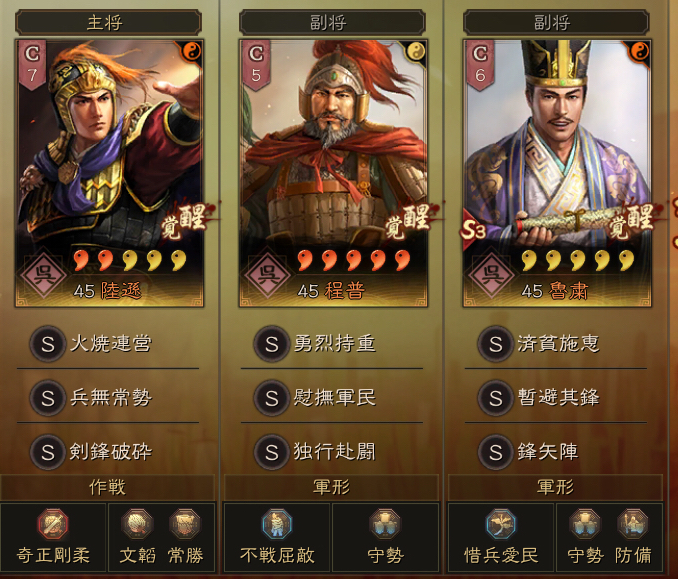Image resolution: width=678 pixels, height=579 pixels.
Task: Click the 作戦 section header
Action: click(108, 487)
